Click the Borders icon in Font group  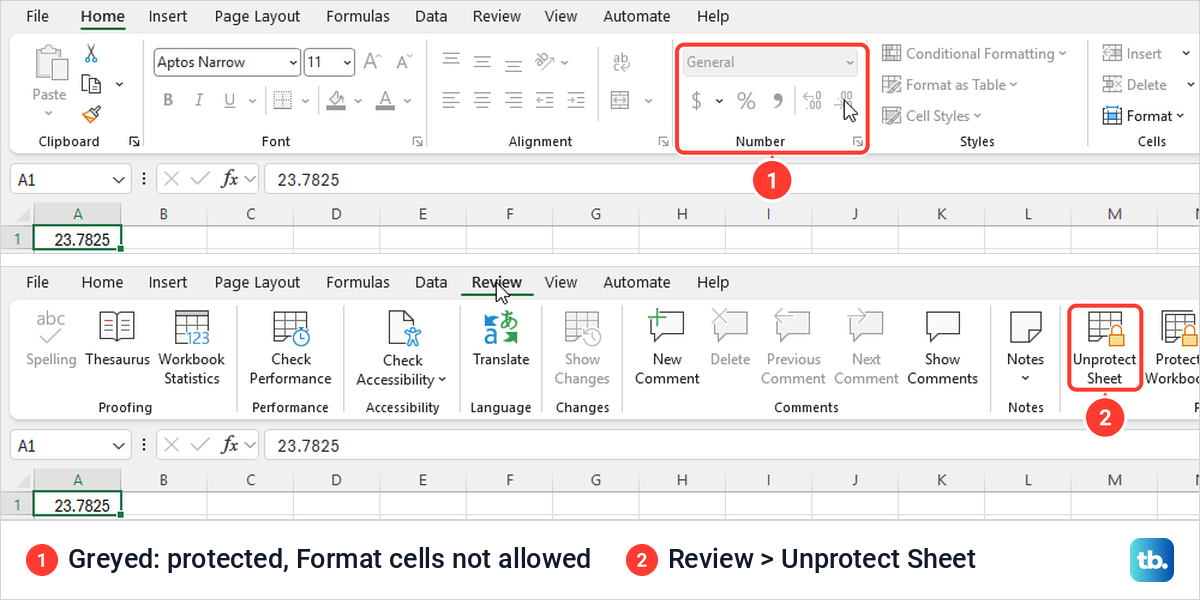[x=281, y=100]
